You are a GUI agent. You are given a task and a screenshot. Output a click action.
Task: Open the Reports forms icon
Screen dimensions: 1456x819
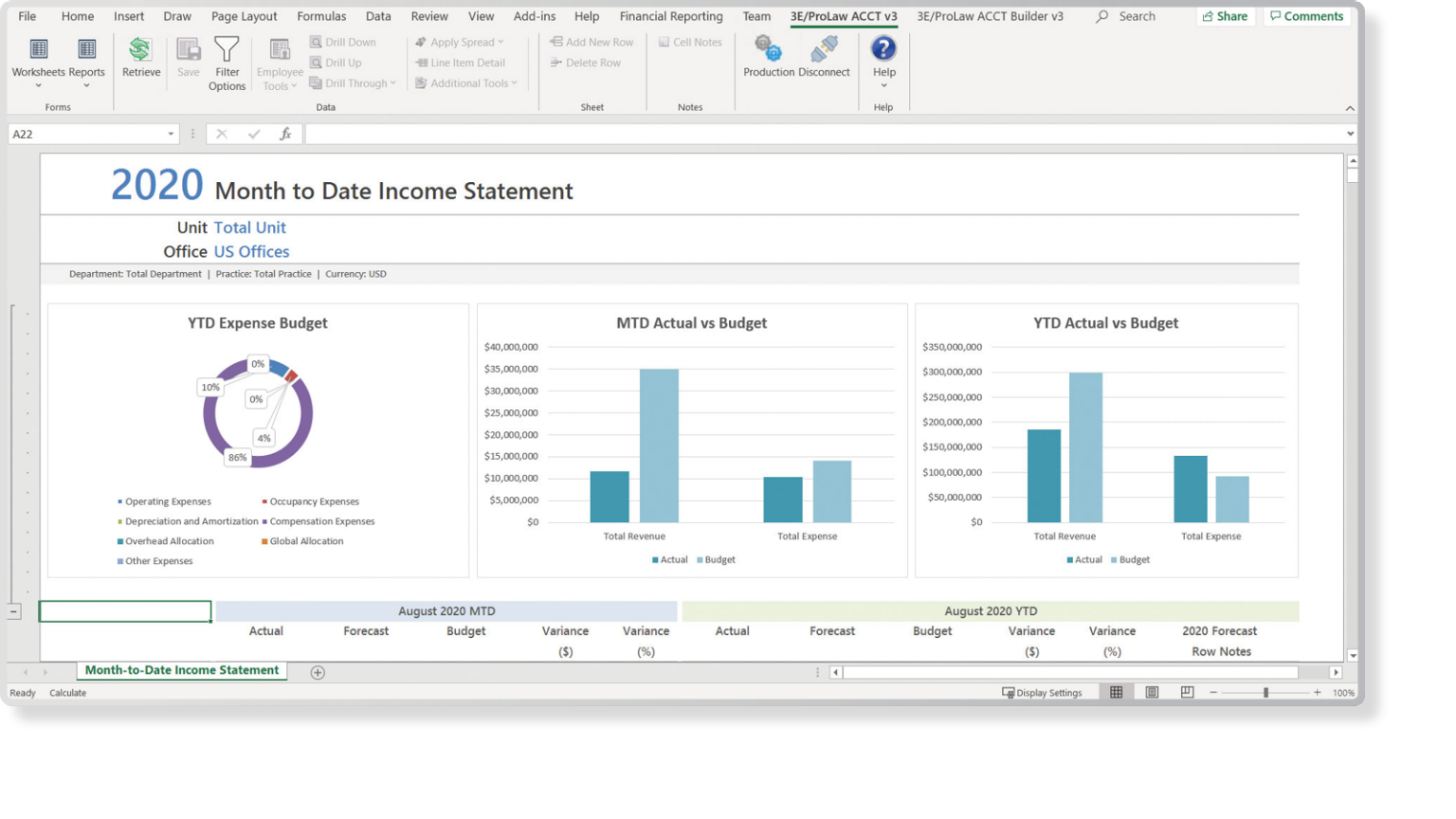[x=86, y=49]
